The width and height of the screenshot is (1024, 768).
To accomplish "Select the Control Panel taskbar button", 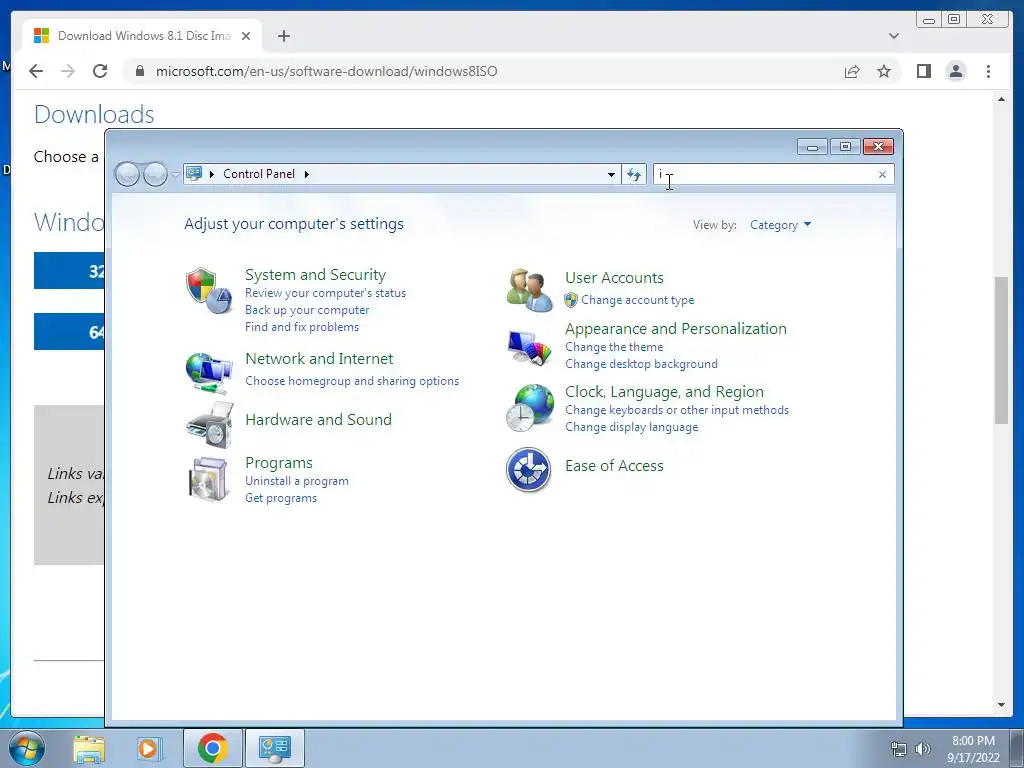I will (274, 748).
